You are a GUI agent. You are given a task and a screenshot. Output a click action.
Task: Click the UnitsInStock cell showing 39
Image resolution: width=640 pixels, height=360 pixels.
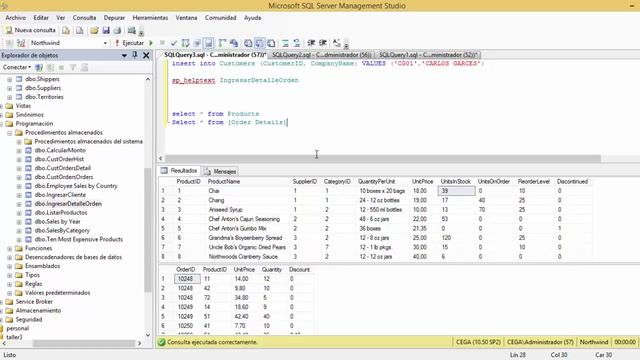456,191
